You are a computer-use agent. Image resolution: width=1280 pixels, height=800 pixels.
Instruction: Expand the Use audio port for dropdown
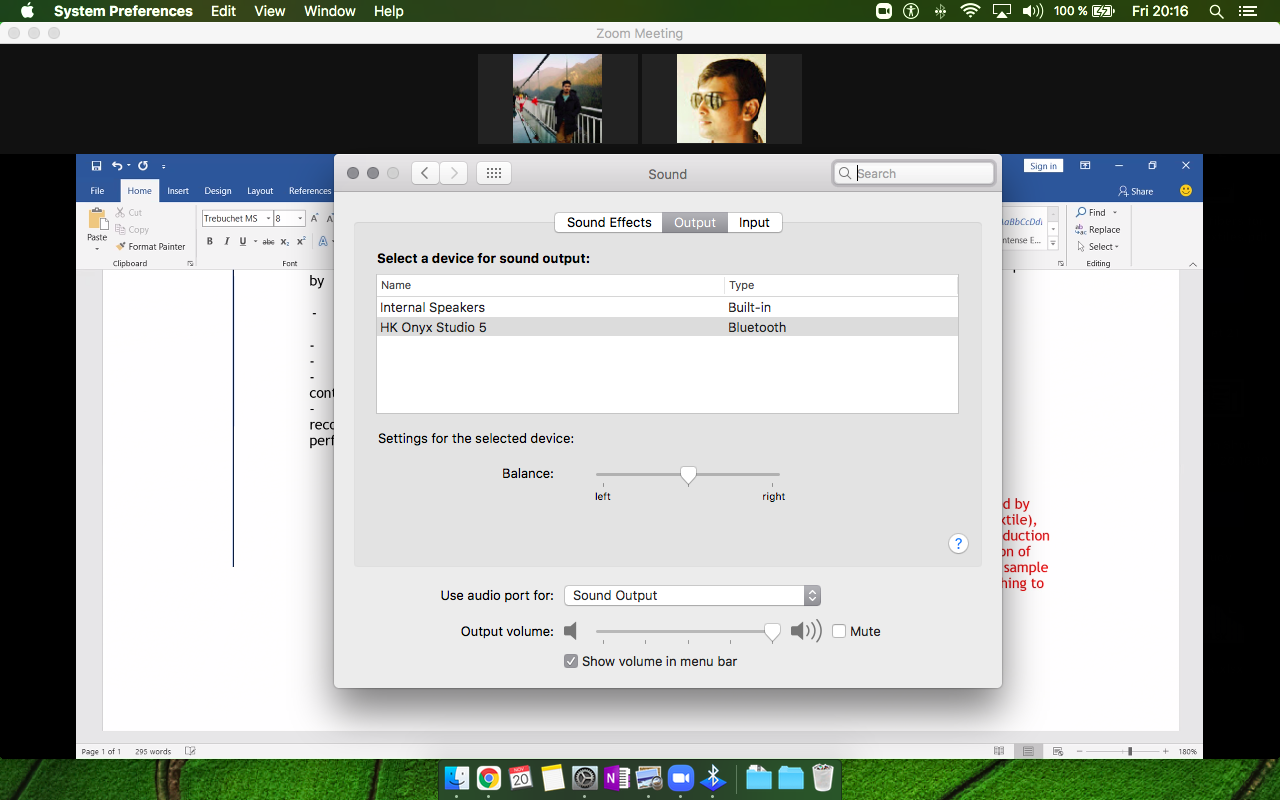pyautogui.click(x=692, y=595)
